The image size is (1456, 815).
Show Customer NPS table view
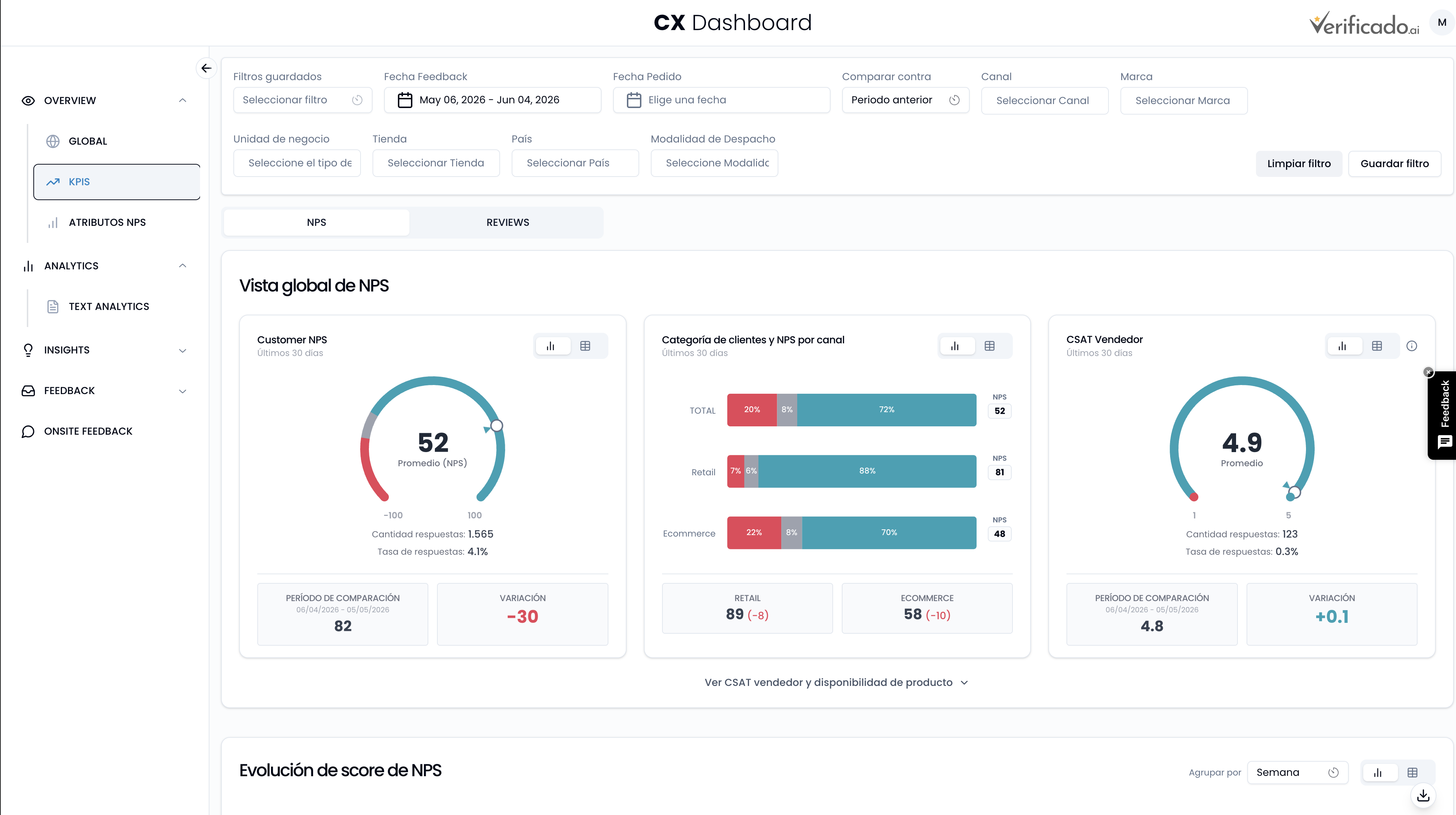tap(585, 346)
